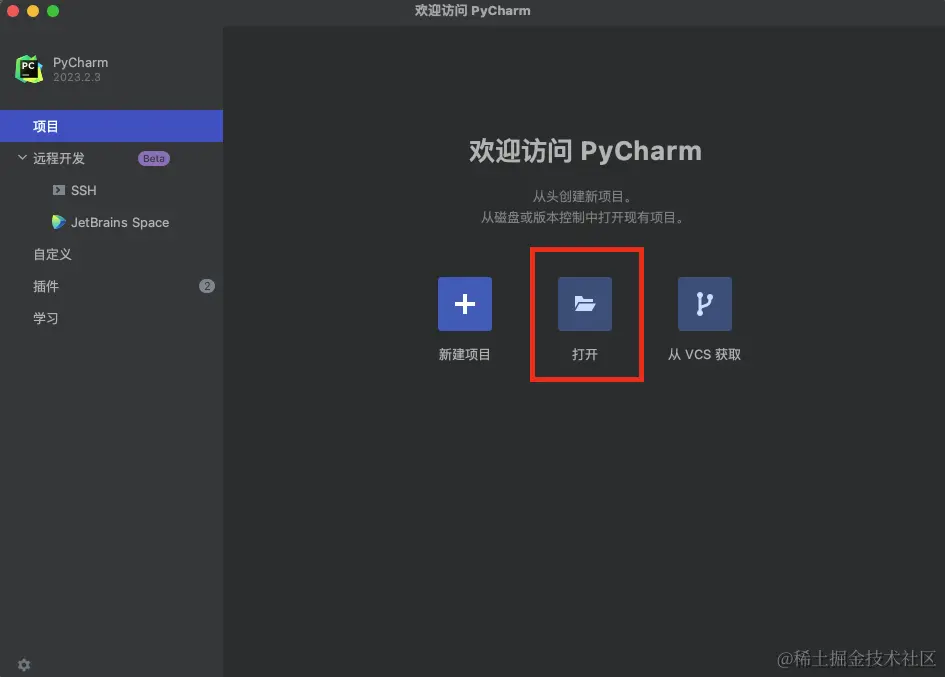Click the JetBrains Space logo icon
The image size is (945, 677).
point(58,222)
